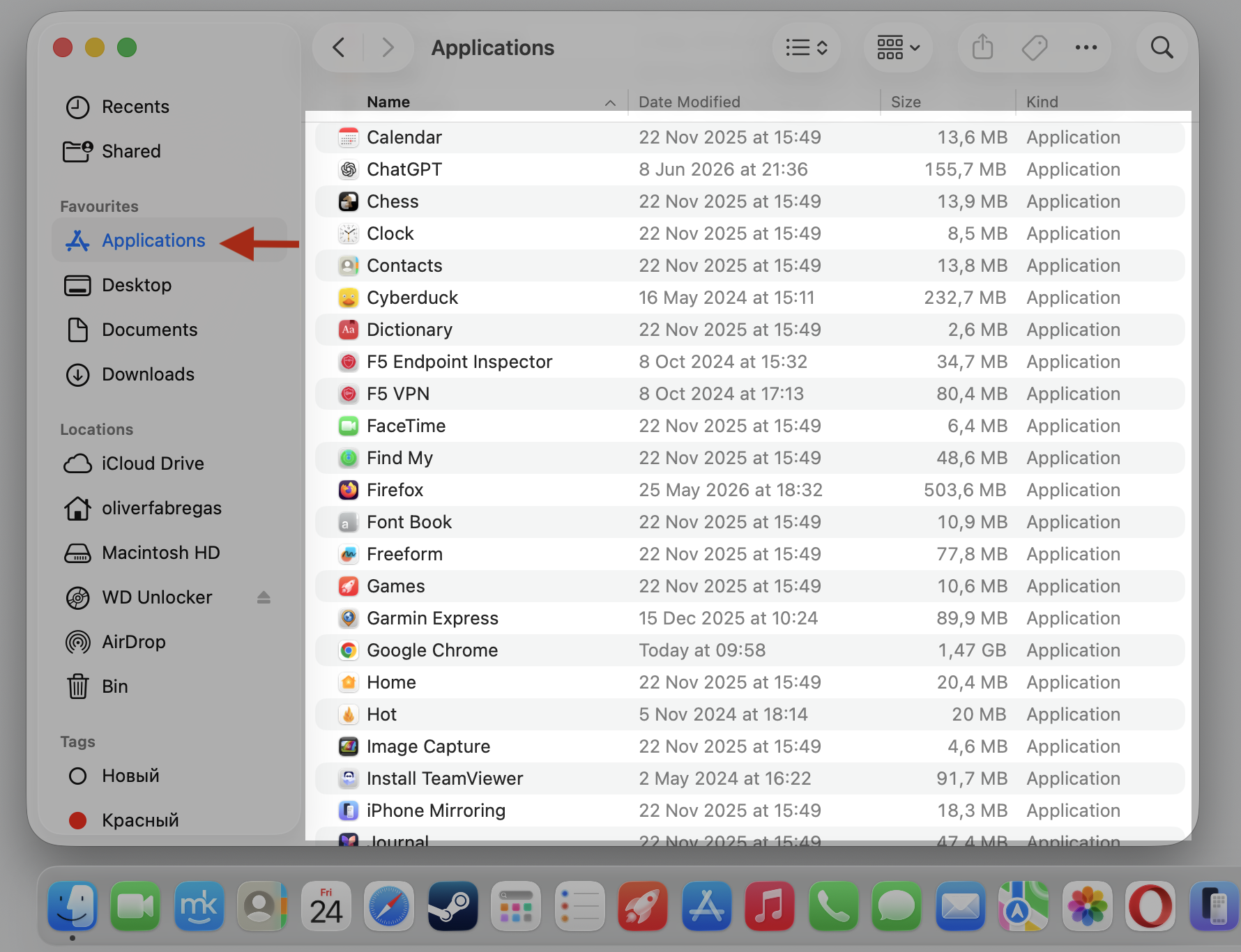Viewport: 1241px width, 952px height.
Task: Go back with the left chevron button
Action: (x=339, y=47)
